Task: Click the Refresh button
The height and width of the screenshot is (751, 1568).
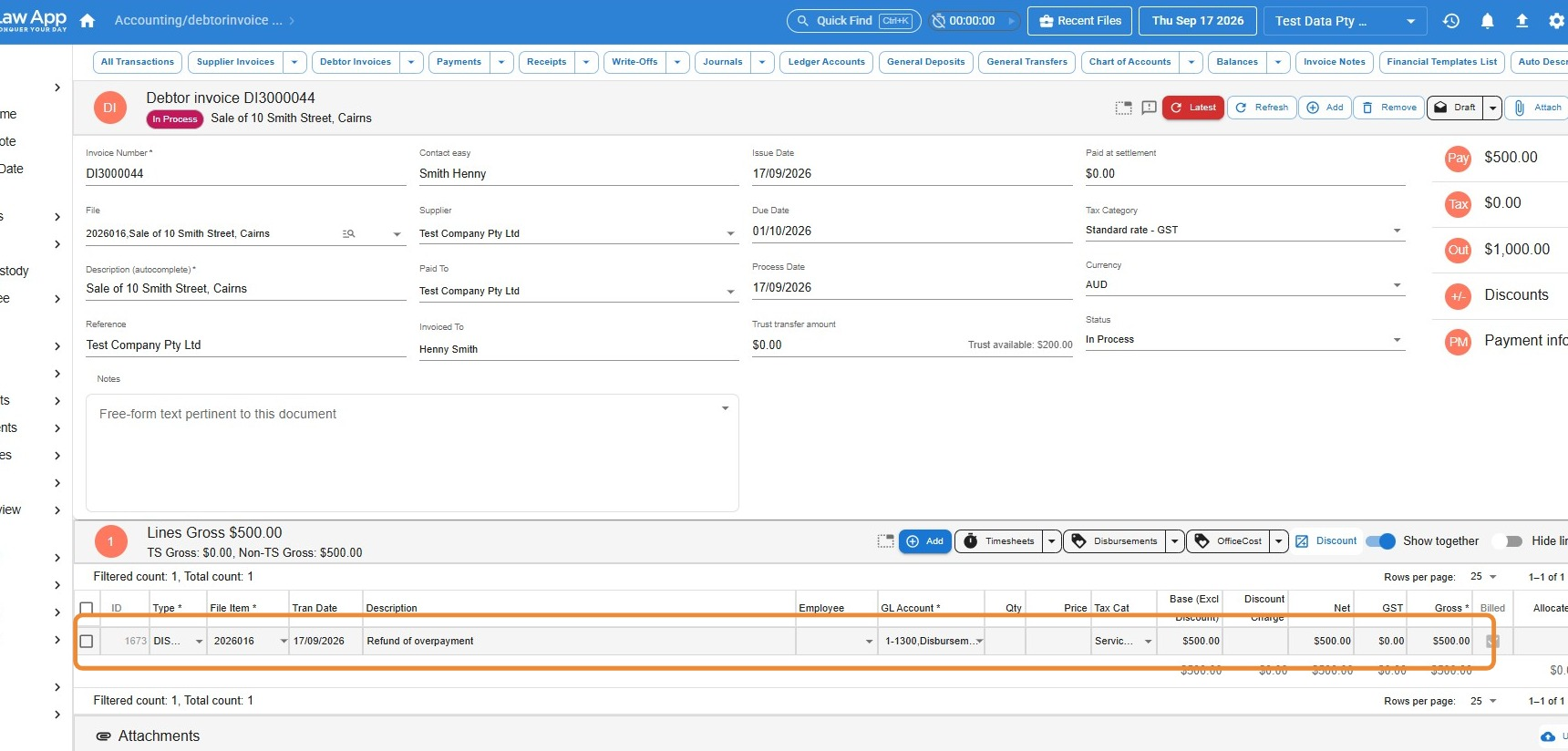Action: pos(1262,108)
